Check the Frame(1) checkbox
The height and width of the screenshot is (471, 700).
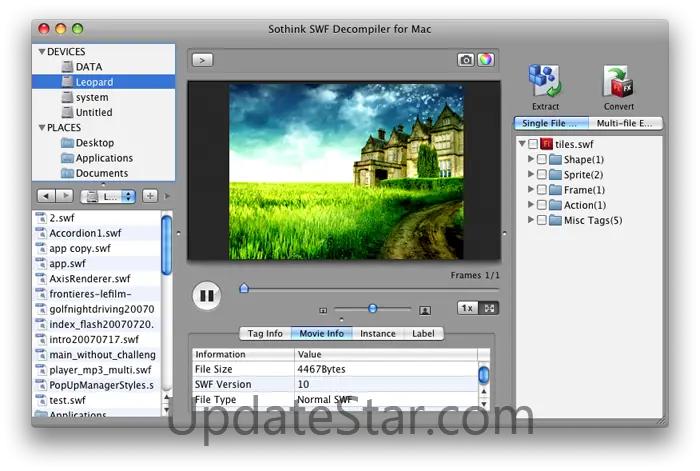542,190
